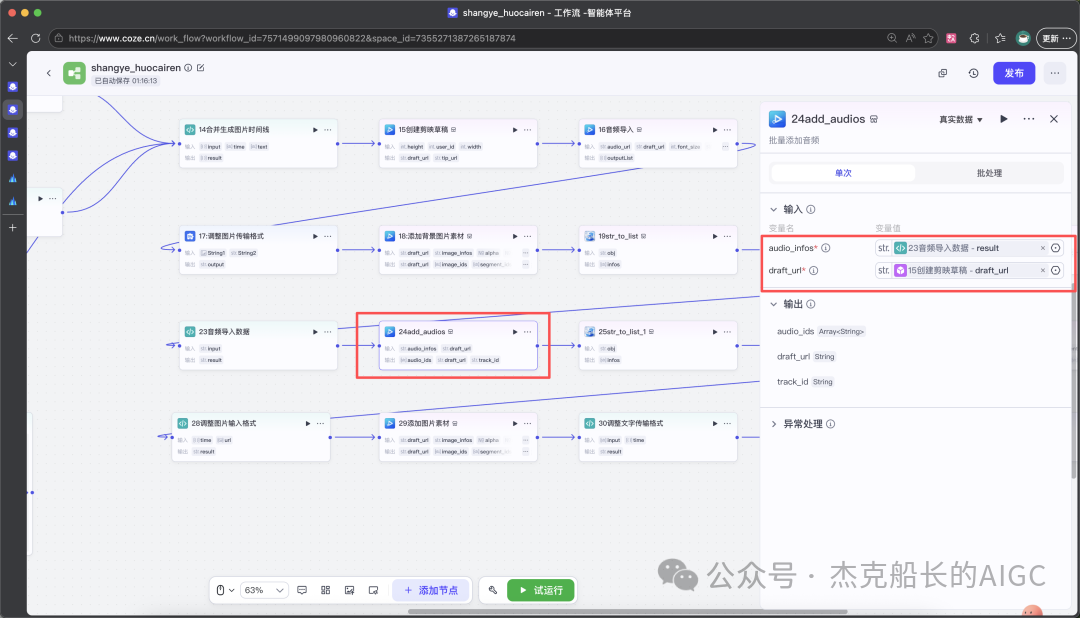Screen dimensions: 1080x618
Task: Open variable selector for audio_infos
Action: (1055, 248)
